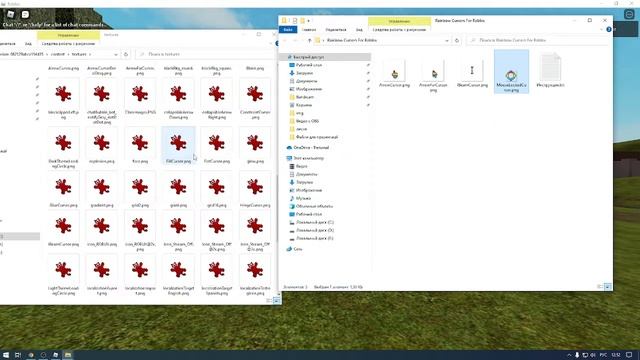Select Быстрый доступ in navigation pane
Viewport: 640px width, 360px height.
[325, 57]
